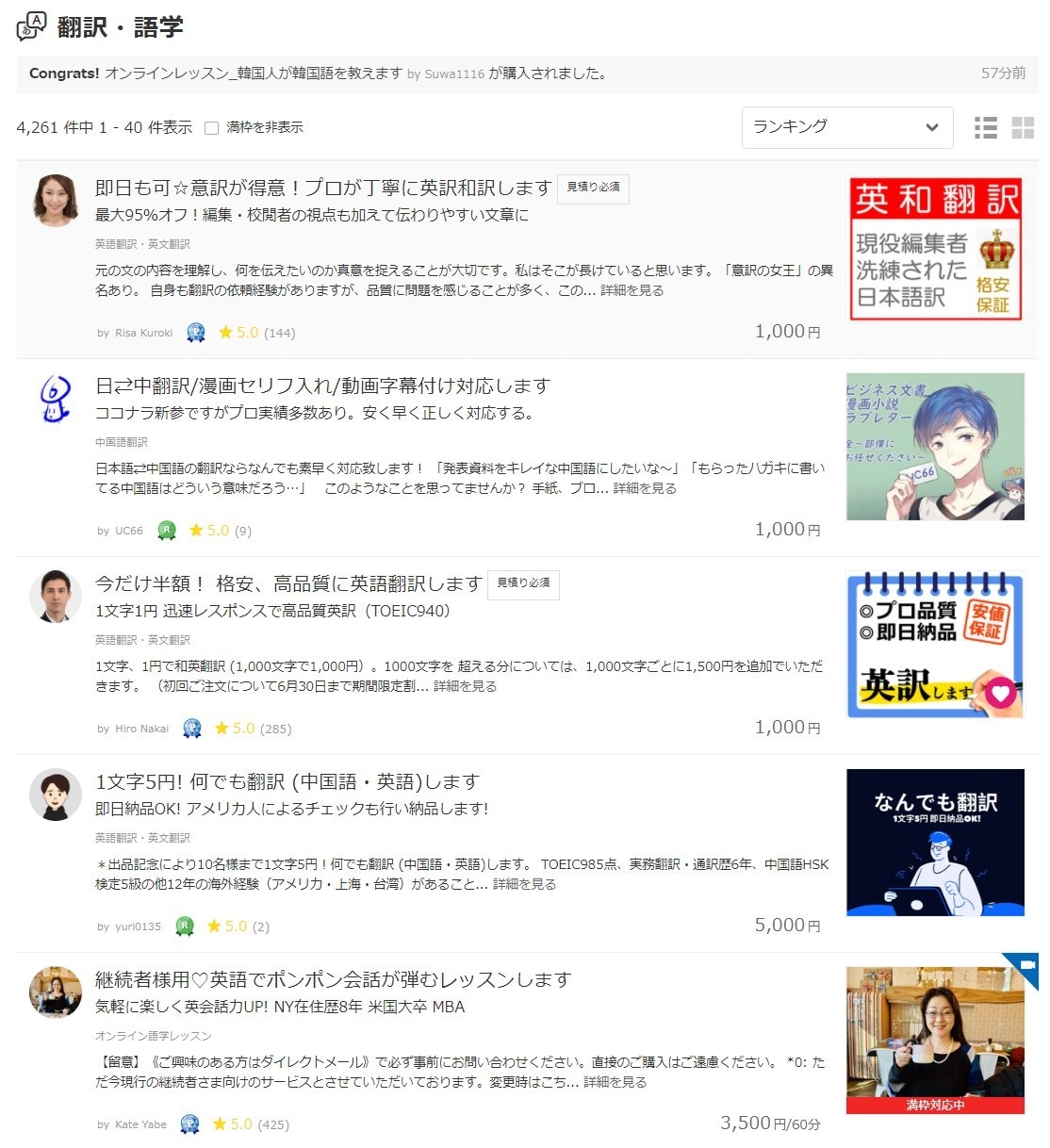Open the ランキング sort dropdown

coord(847,127)
